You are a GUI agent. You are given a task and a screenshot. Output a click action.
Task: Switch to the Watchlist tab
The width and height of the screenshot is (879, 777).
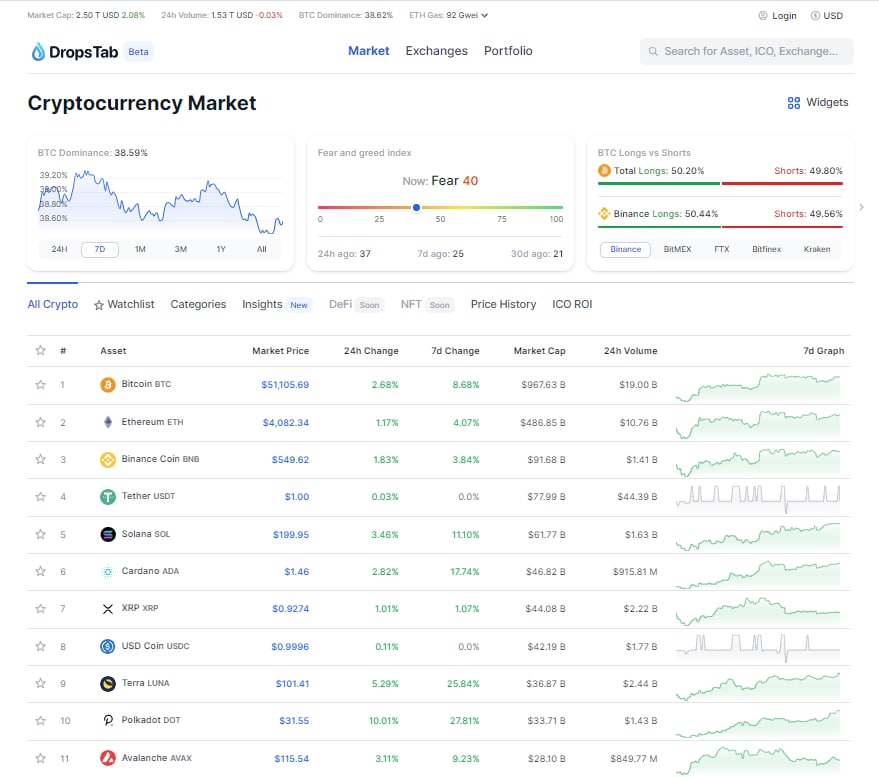(124, 304)
